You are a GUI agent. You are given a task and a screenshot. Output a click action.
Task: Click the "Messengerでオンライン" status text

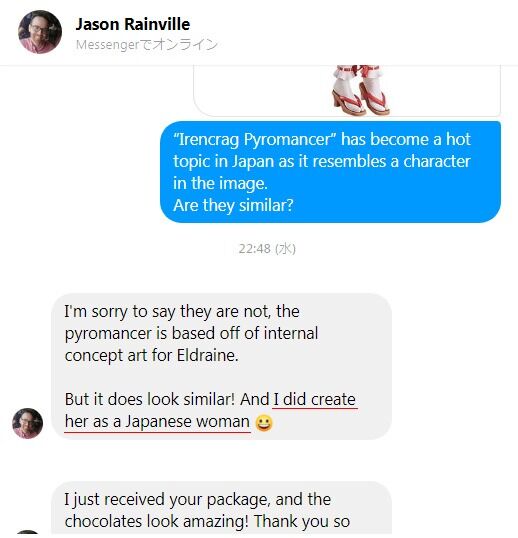click(147, 45)
